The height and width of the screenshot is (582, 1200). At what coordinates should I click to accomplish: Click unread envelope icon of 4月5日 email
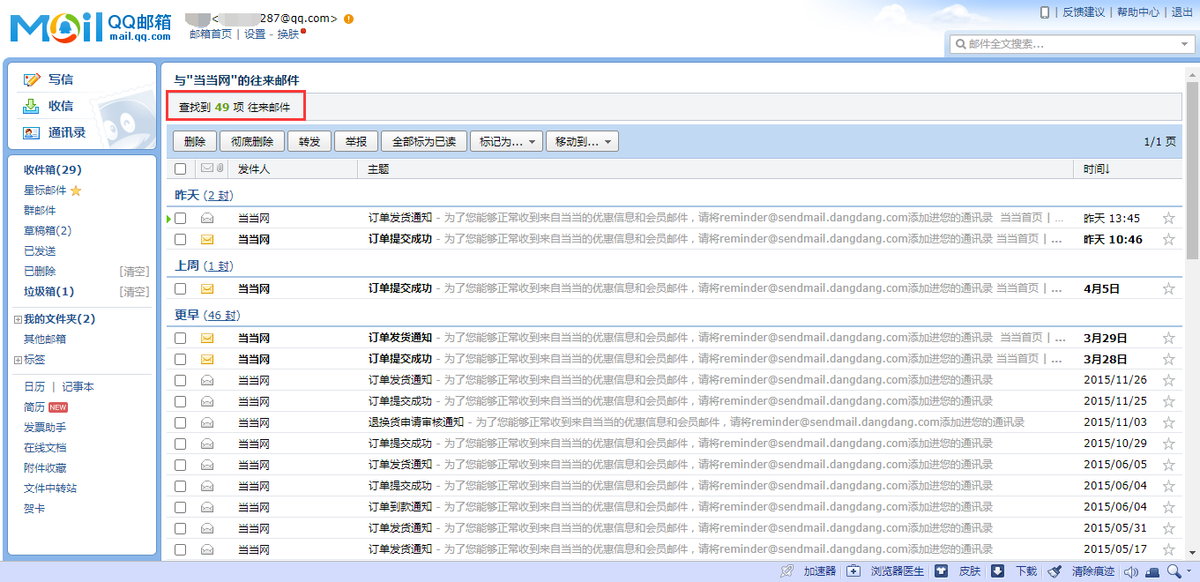(208, 289)
